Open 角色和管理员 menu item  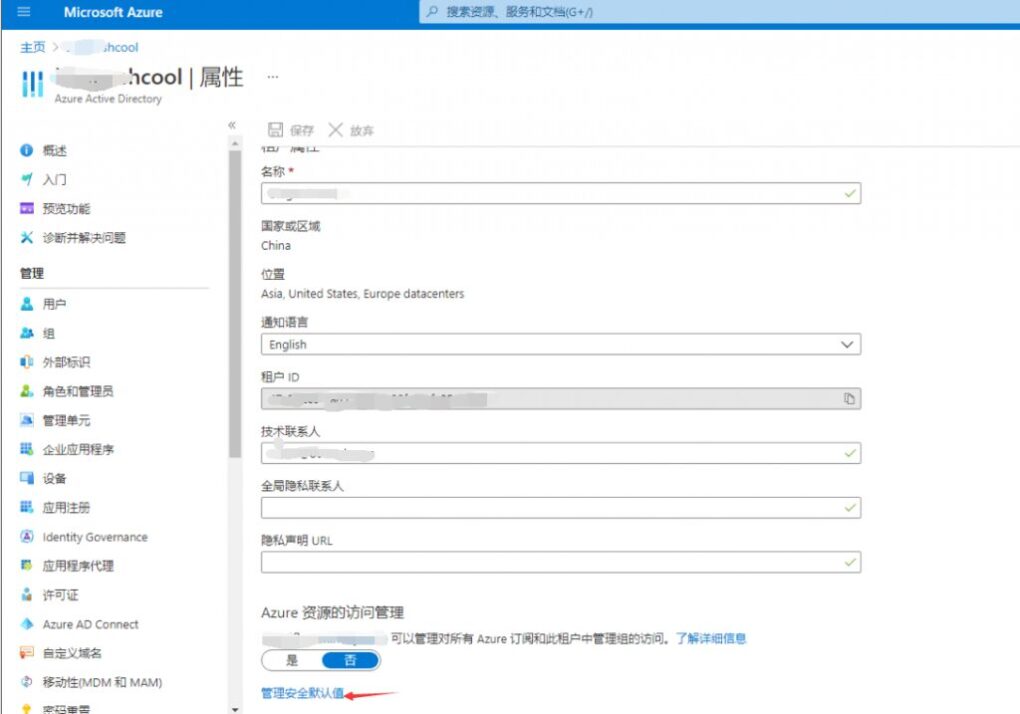(x=77, y=391)
